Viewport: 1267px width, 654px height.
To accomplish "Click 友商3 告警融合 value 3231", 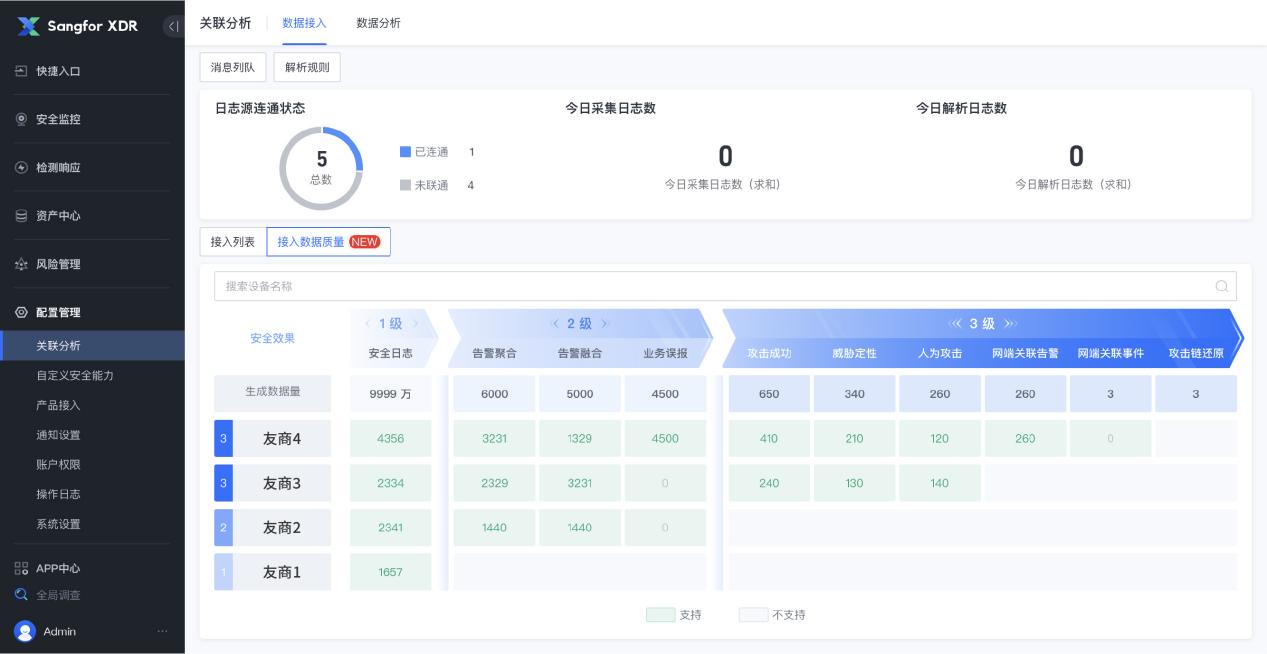I will 580,483.
